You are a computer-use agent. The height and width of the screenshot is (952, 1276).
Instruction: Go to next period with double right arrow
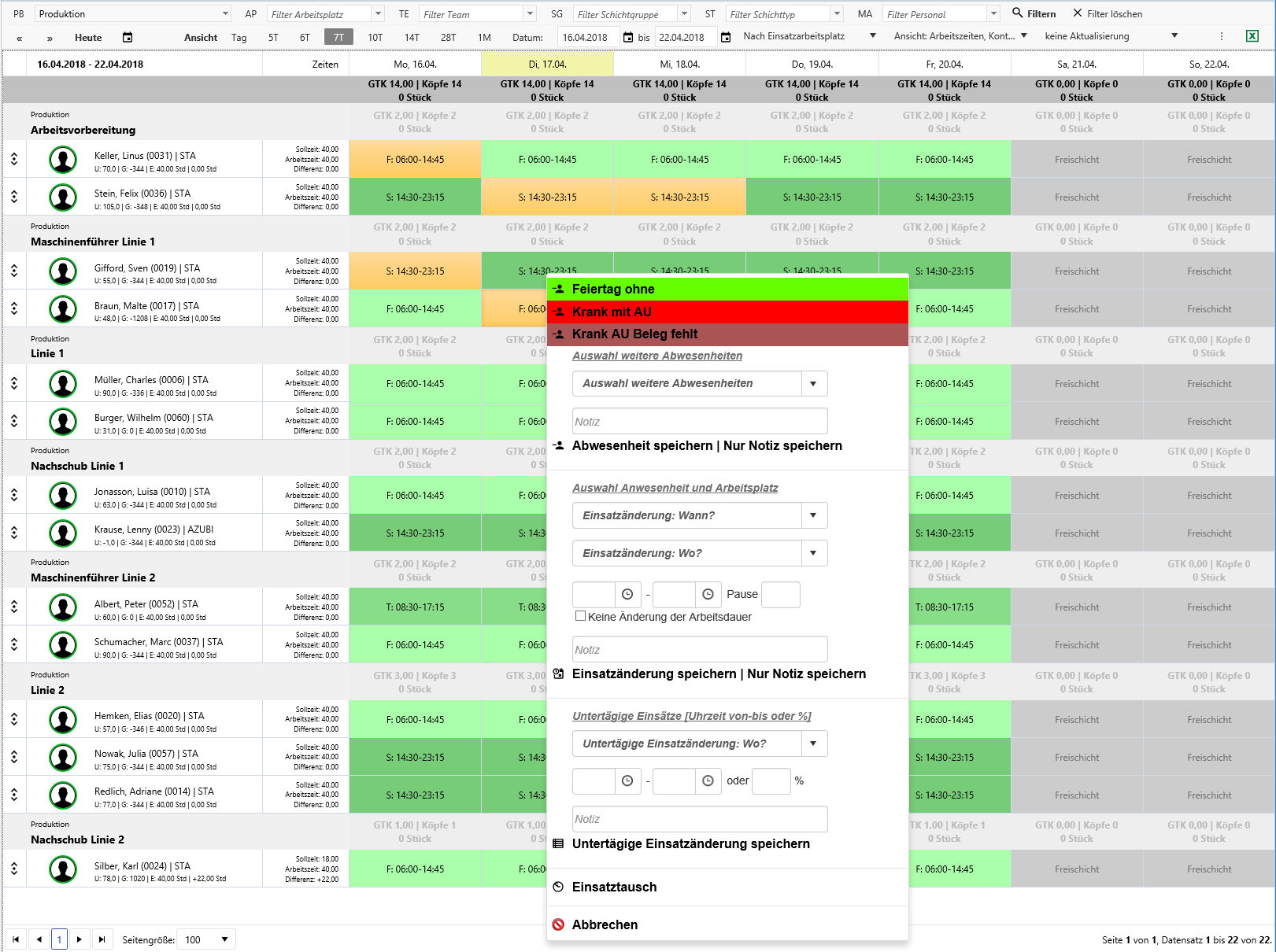point(50,38)
